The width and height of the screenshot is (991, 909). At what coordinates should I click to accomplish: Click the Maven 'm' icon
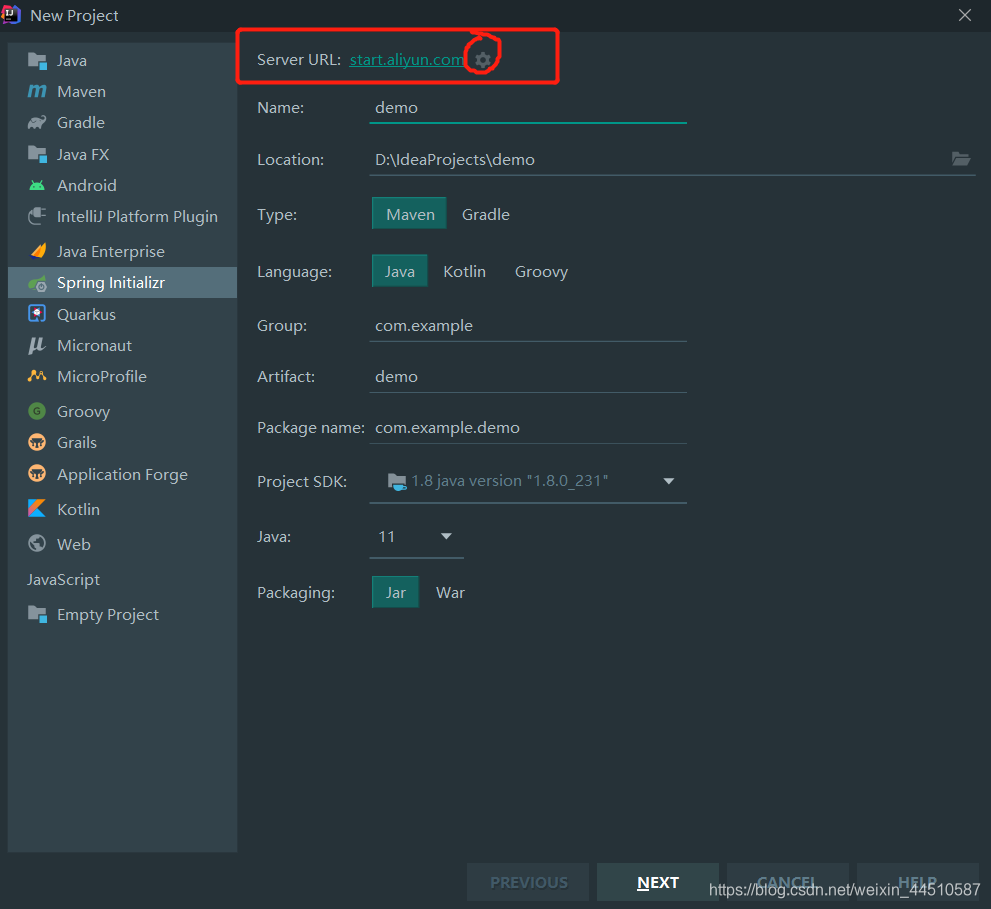coord(37,92)
